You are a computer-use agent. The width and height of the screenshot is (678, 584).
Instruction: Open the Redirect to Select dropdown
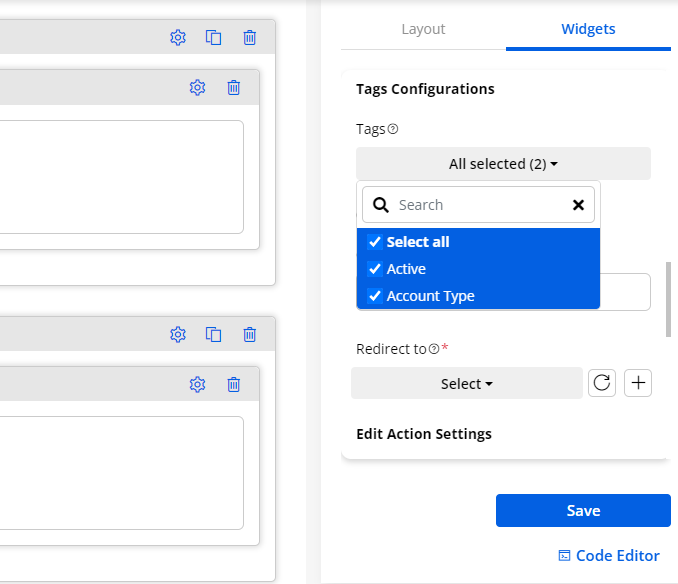467,384
